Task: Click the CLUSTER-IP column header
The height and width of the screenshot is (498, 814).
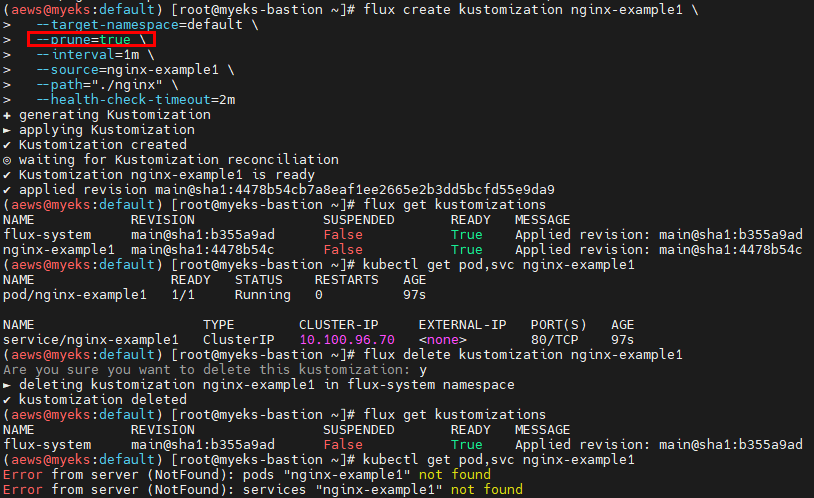Action: pos(338,325)
